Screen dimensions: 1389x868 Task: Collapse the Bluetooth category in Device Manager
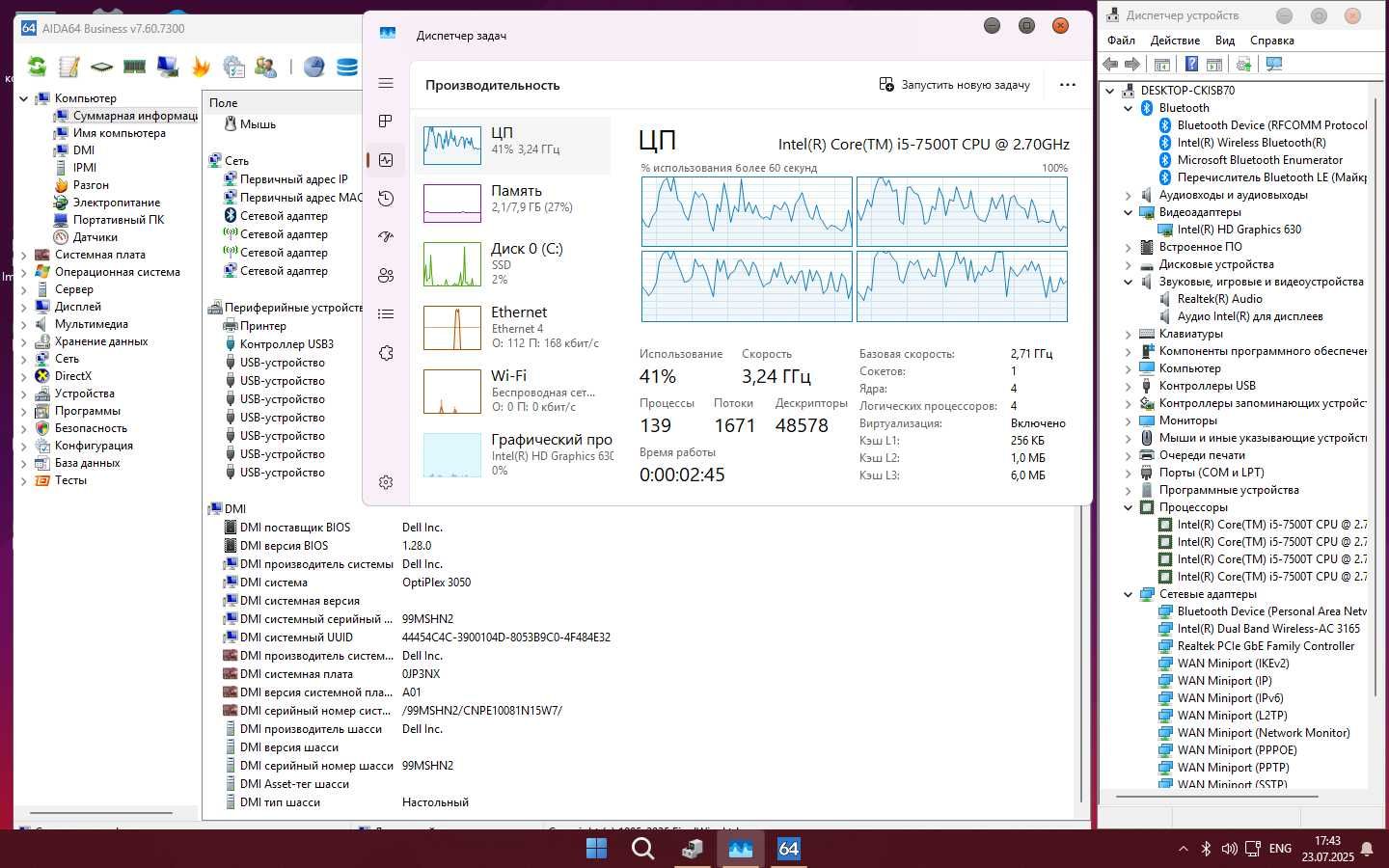(1128, 108)
